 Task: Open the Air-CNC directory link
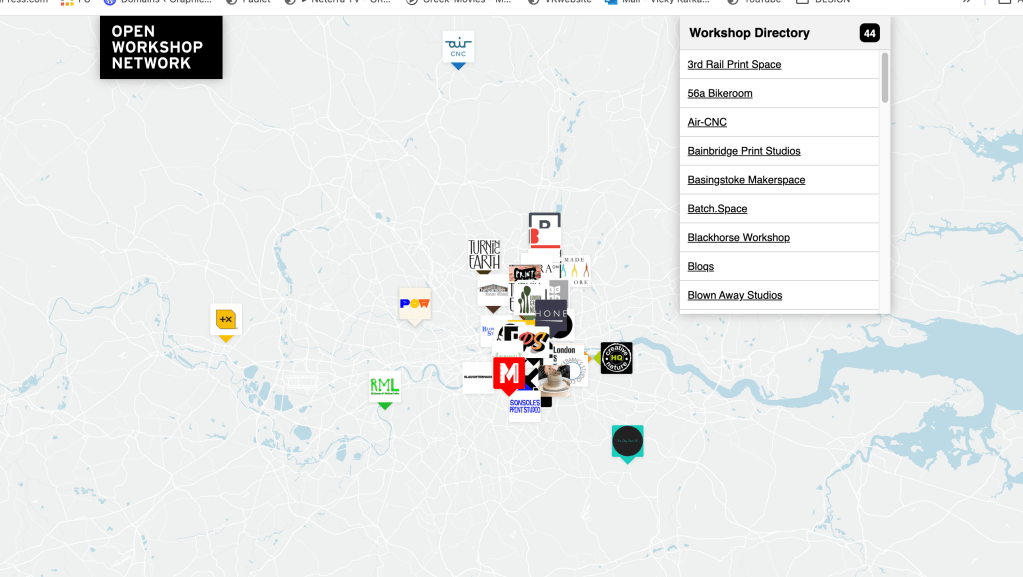(707, 123)
